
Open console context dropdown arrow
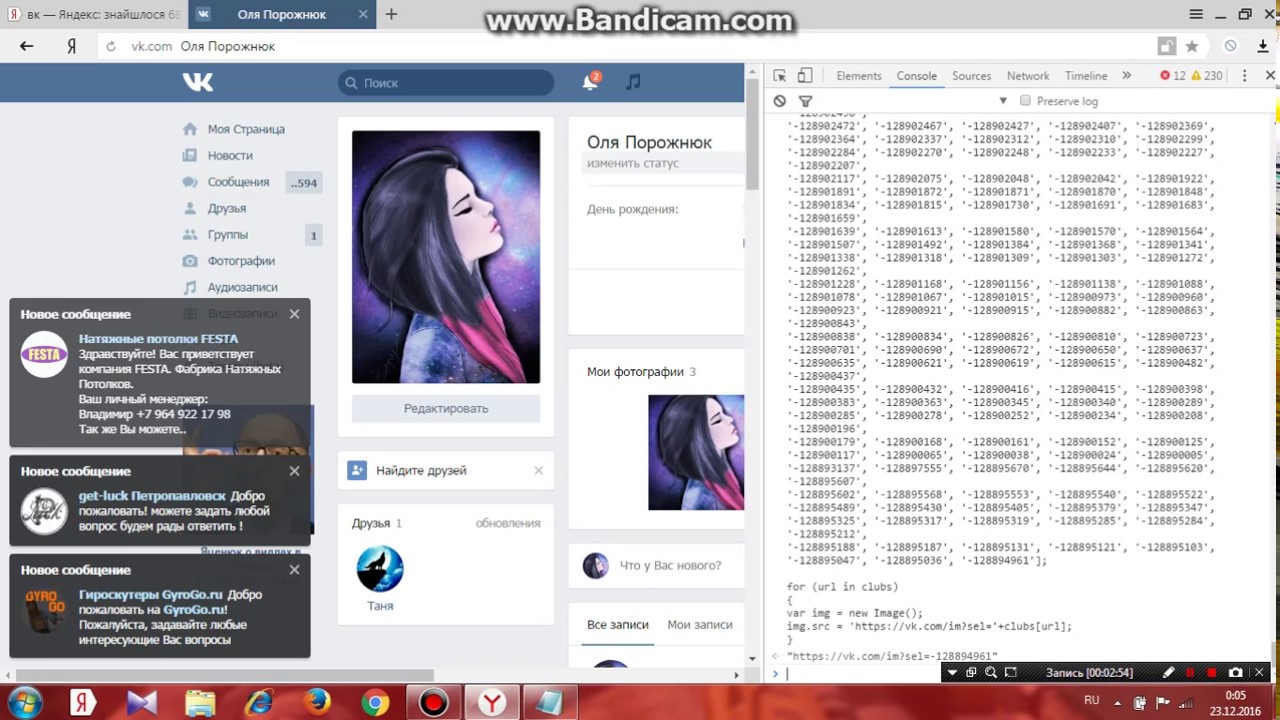[x=1002, y=101]
